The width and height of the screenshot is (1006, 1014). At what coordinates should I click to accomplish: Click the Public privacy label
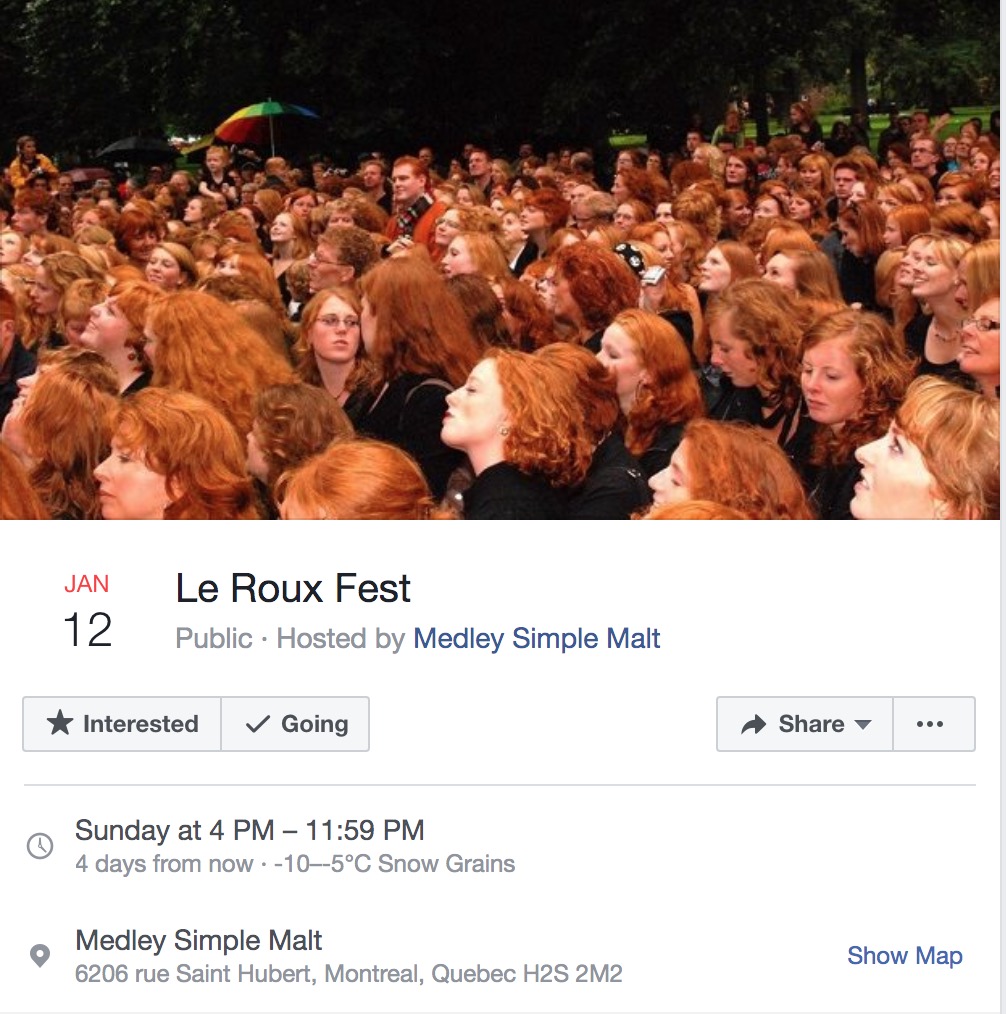(213, 638)
